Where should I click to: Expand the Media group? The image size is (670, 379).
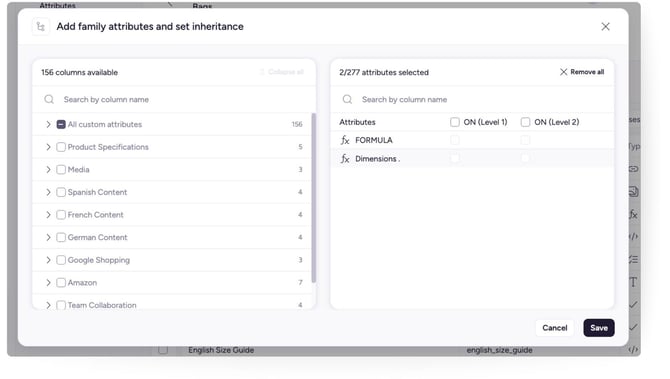pos(48,170)
